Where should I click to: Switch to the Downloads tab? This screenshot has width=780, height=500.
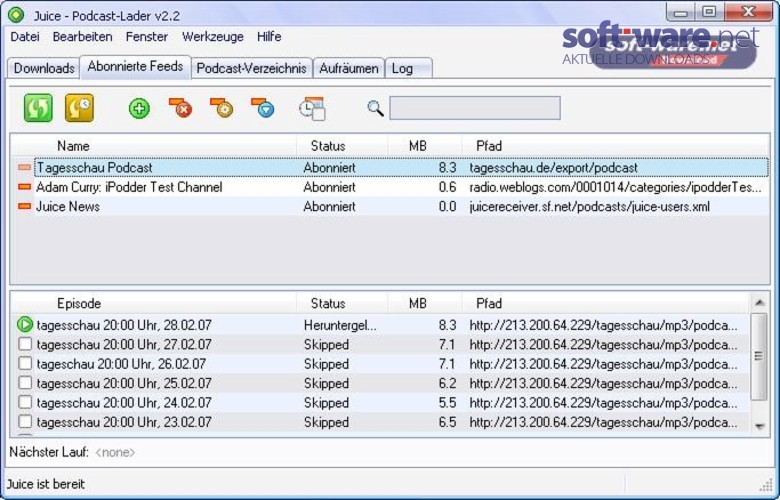point(44,68)
